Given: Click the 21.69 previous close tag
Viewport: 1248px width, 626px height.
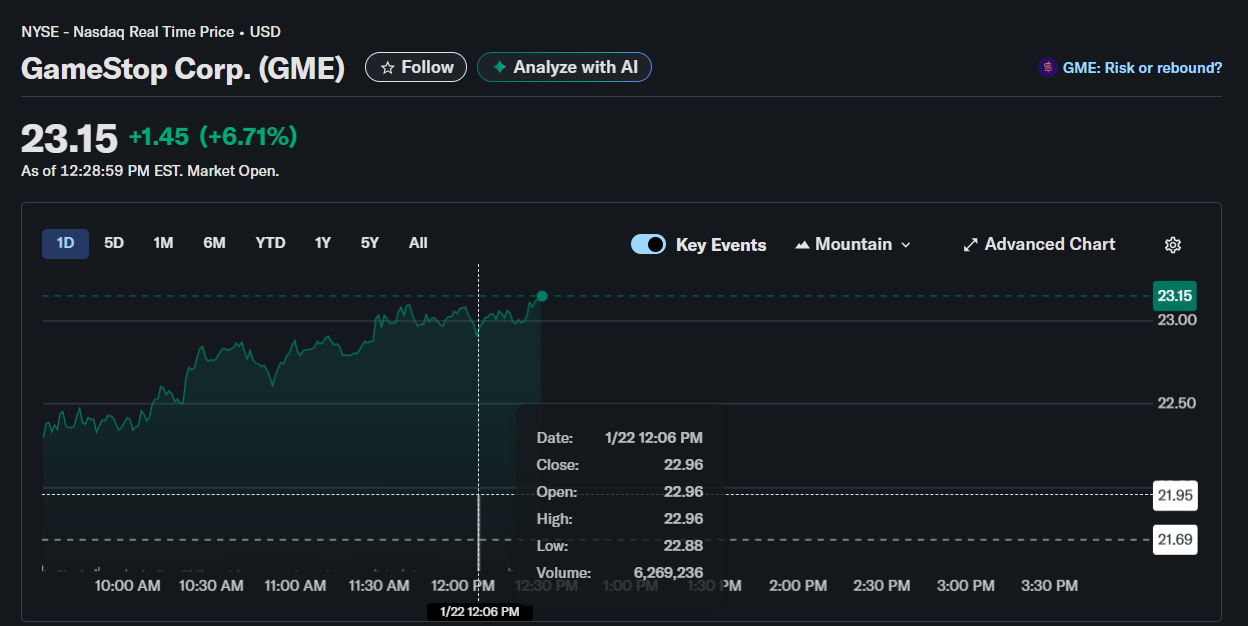Looking at the screenshot, I should pyautogui.click(x=1174, y=540).
